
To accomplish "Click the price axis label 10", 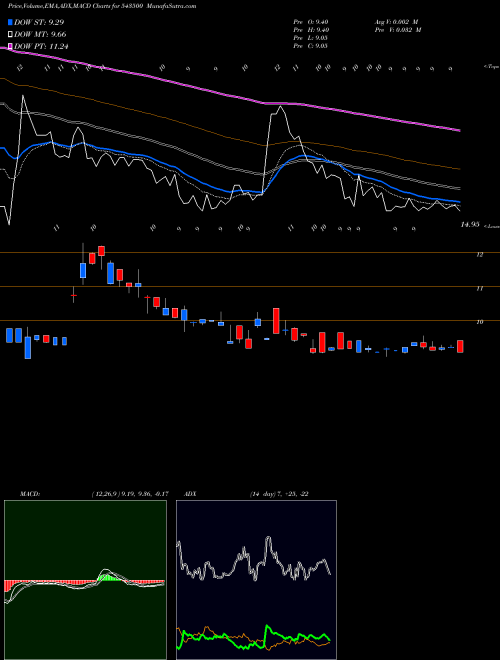I will [x=479, y=322].
